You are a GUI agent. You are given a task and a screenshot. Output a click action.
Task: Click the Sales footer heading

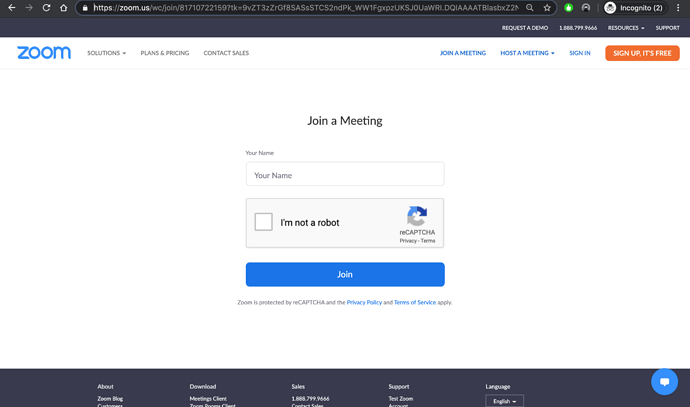click(x=298, y=386)
